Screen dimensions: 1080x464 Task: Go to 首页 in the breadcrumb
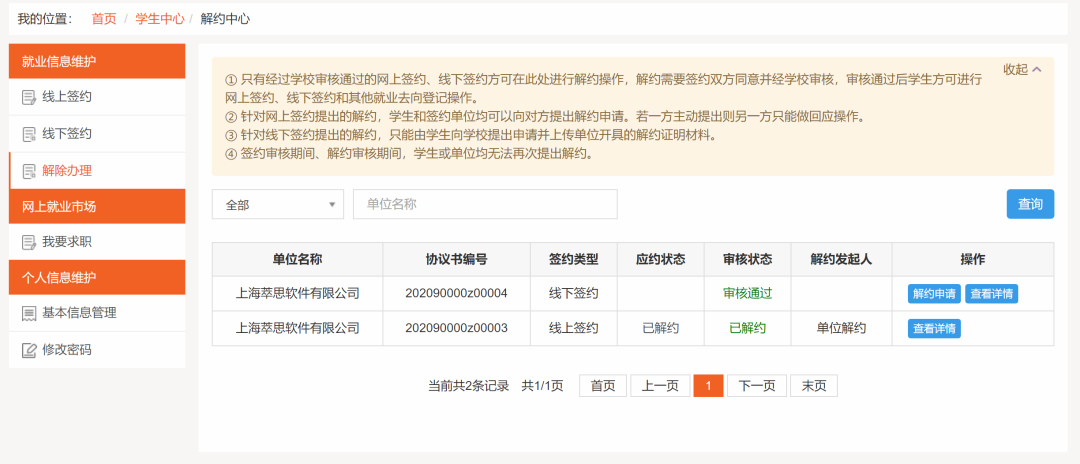tap(104, 19)
